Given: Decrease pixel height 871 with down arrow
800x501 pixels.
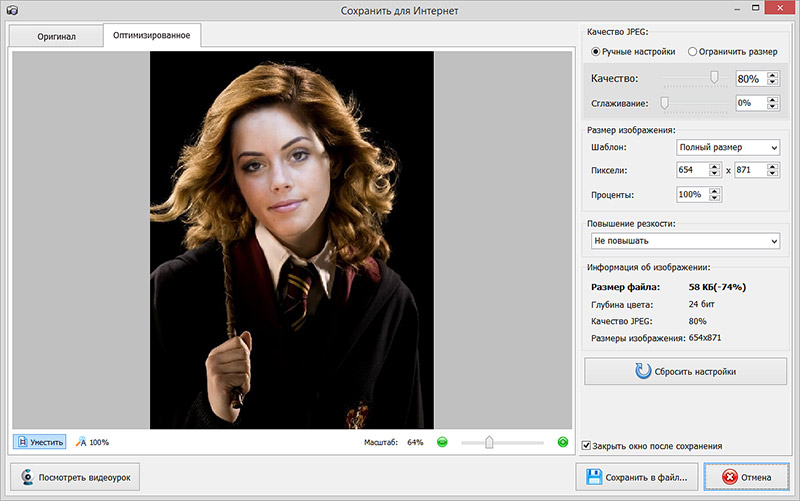Looking at the screenshot, I should click(772, 173).
